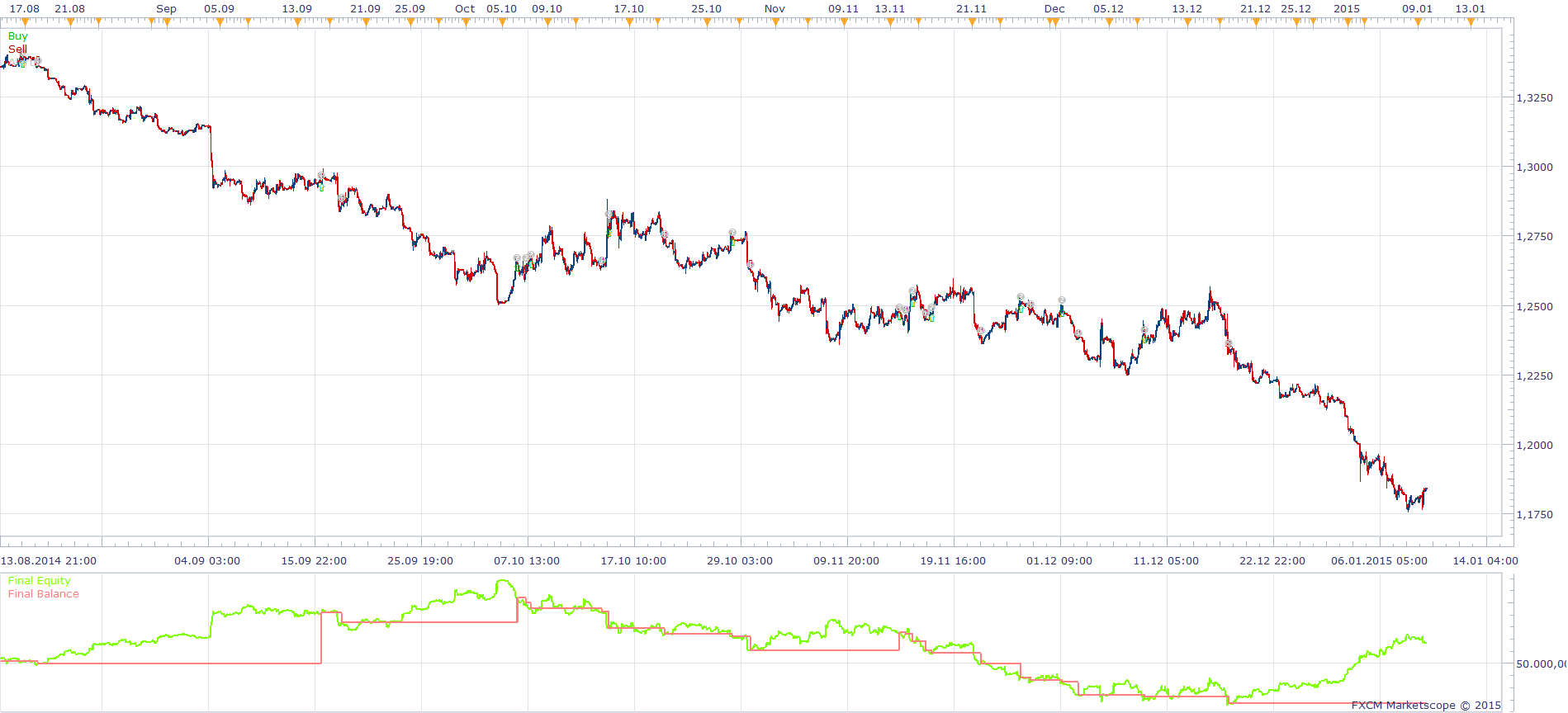This screenshot has width=1568, height=713.
Task: Click the 50.000,00 equity axis value
Action: [x=1542, y=663]
